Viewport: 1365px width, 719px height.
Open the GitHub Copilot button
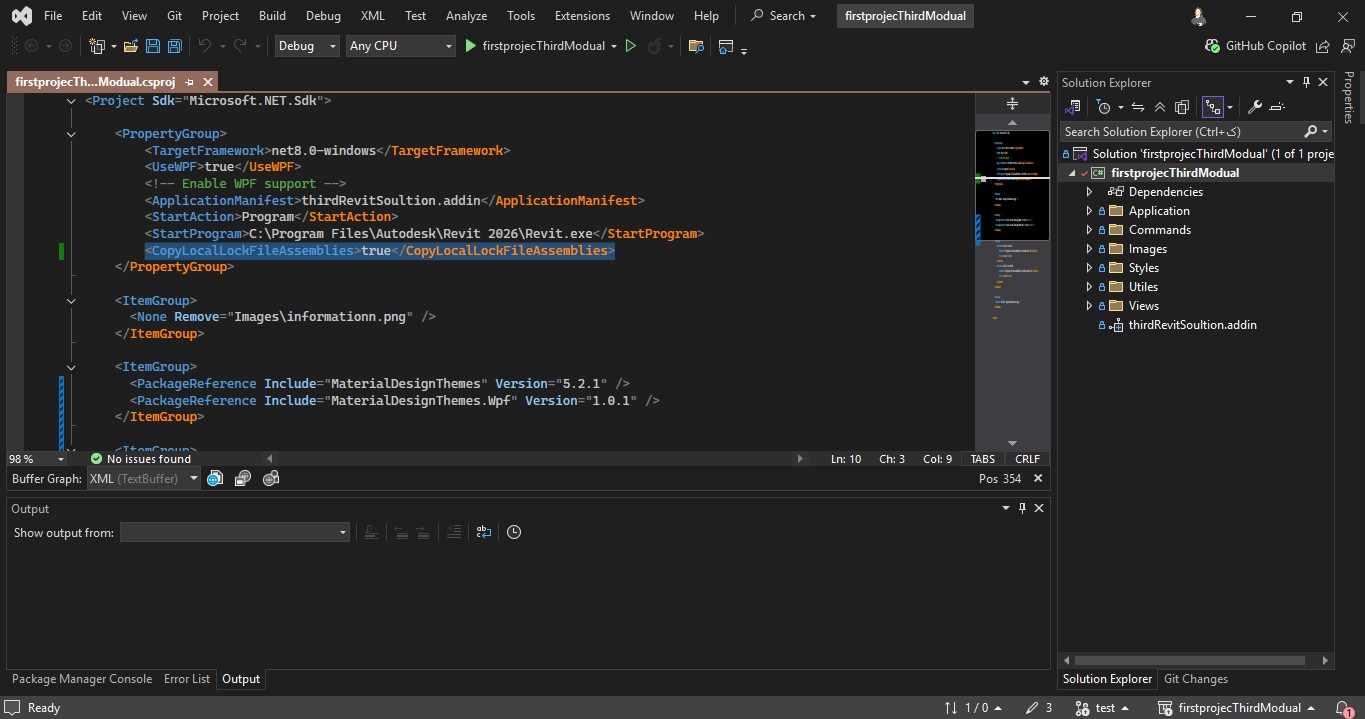click(x=1256, y=46)
